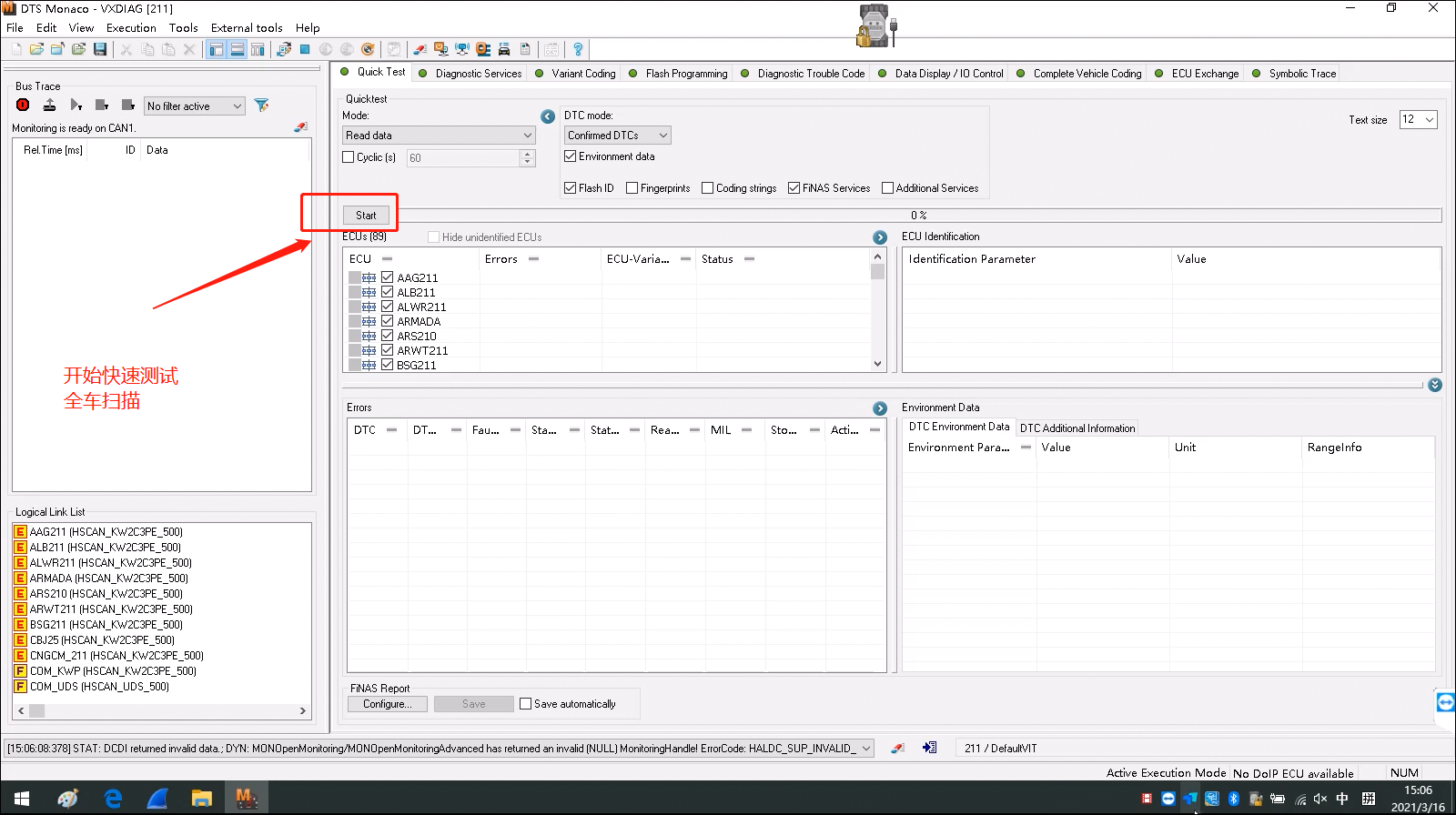Viewport: 1456px width, 815px height.
Task: Expand the status message dropdown in status bar
Action: [x=866, y=749]
